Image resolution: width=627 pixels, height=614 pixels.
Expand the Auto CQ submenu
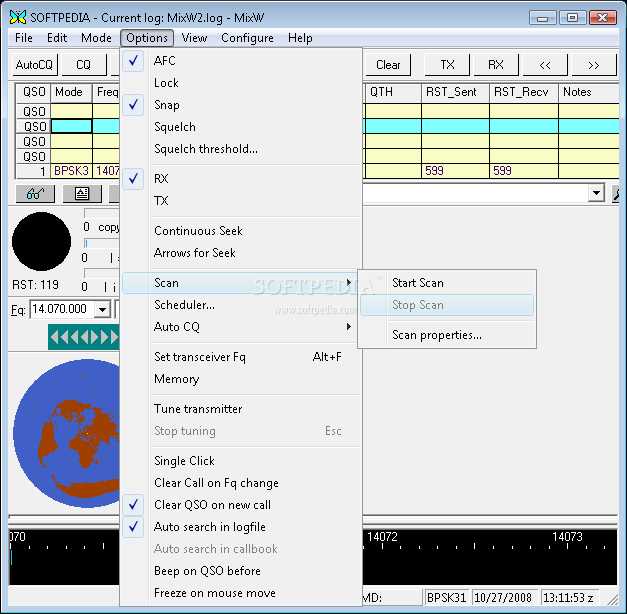(241, 327)
